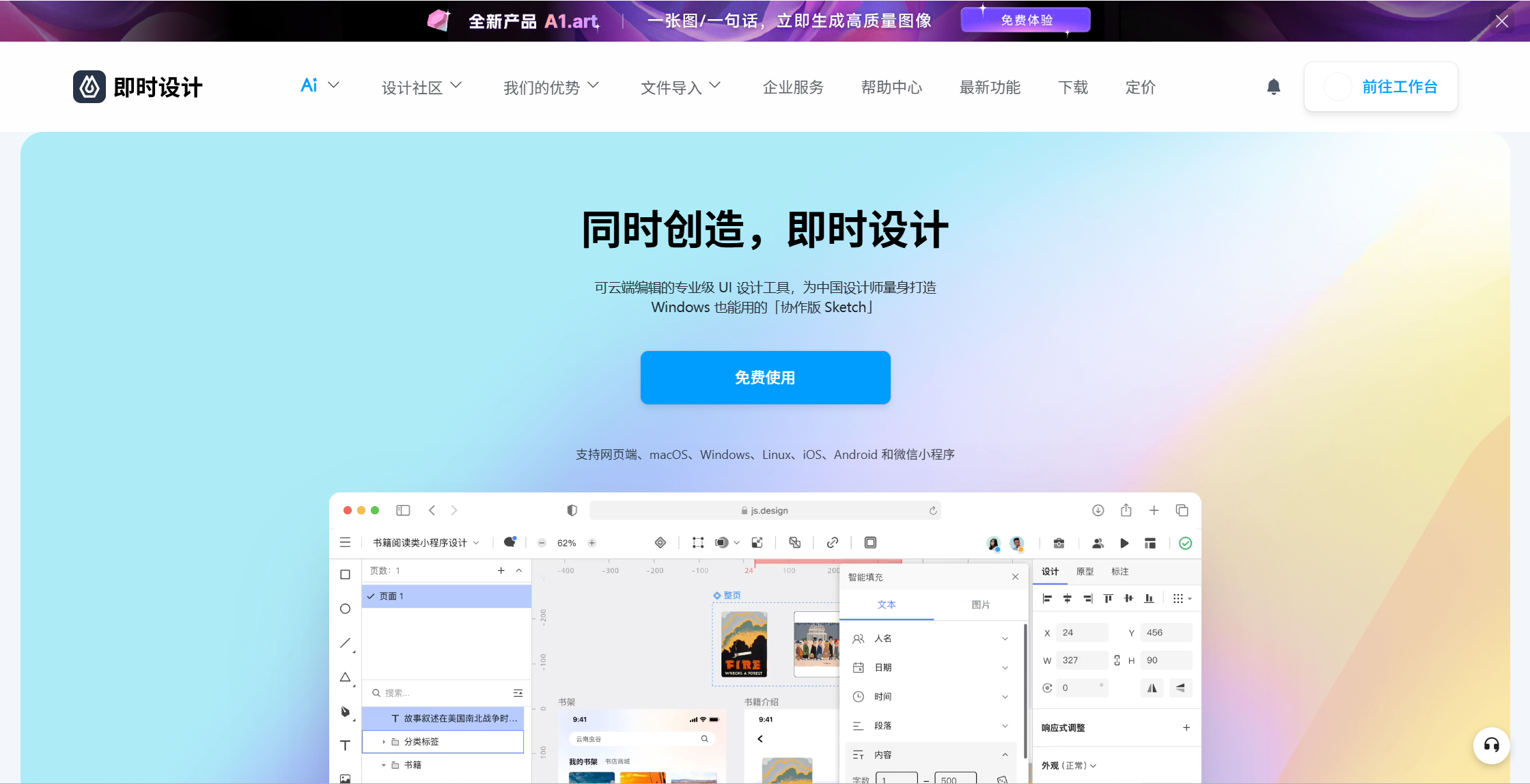
Task: Click 免费体验 in the top banner
Action: coord(1025,20)
